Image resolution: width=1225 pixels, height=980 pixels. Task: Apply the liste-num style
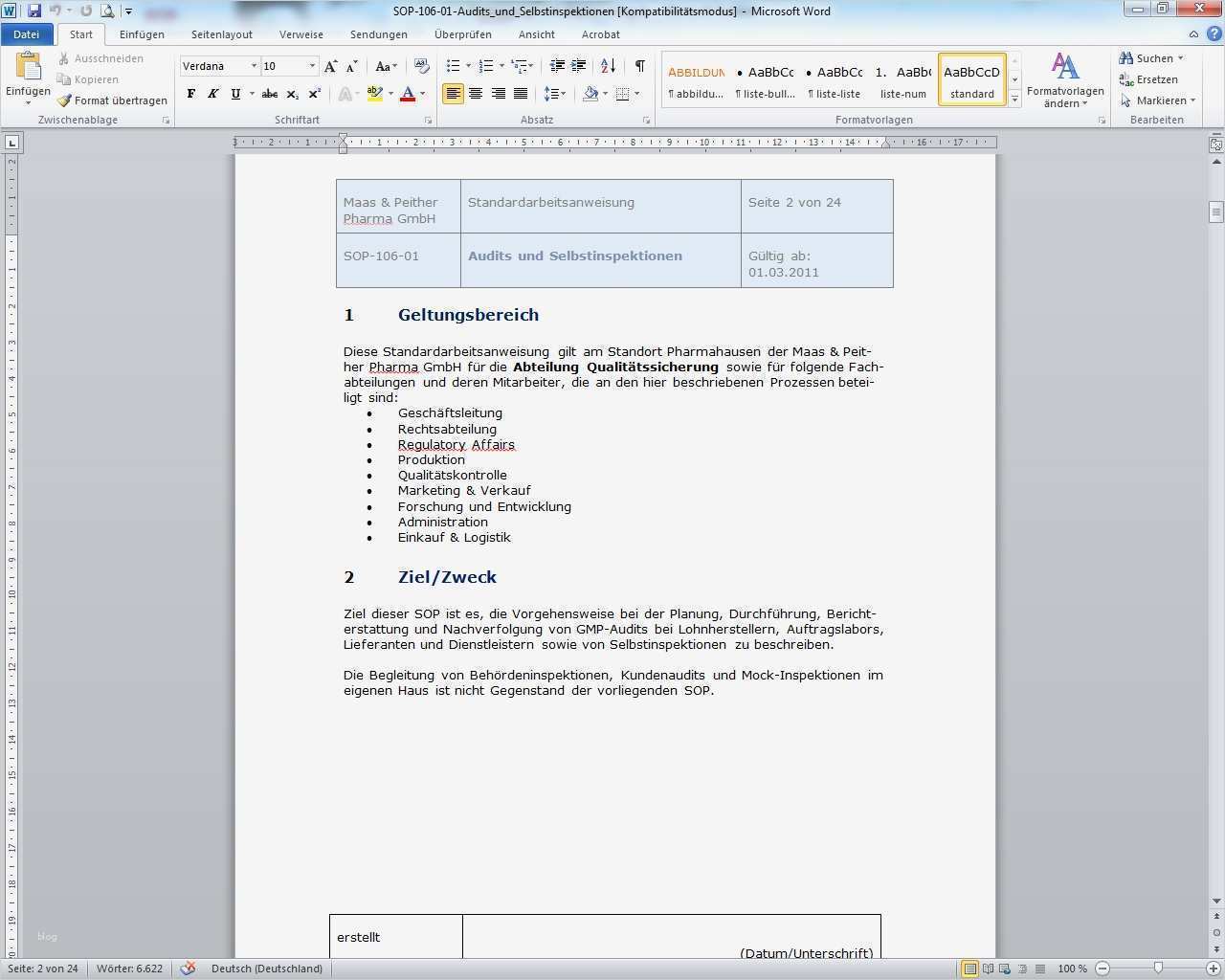coord(903,79)
